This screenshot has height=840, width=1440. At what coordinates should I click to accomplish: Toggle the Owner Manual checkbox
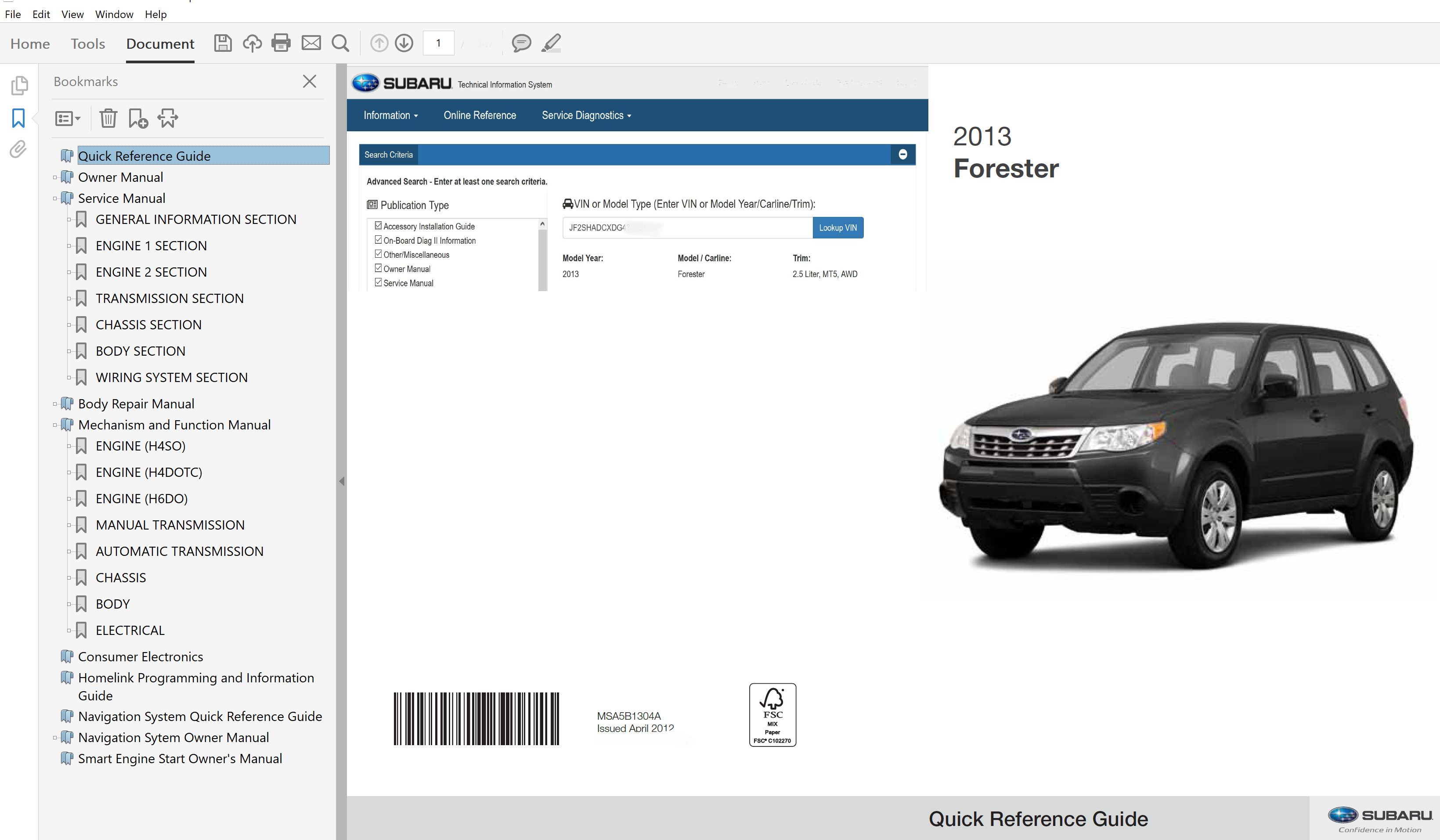378,268
